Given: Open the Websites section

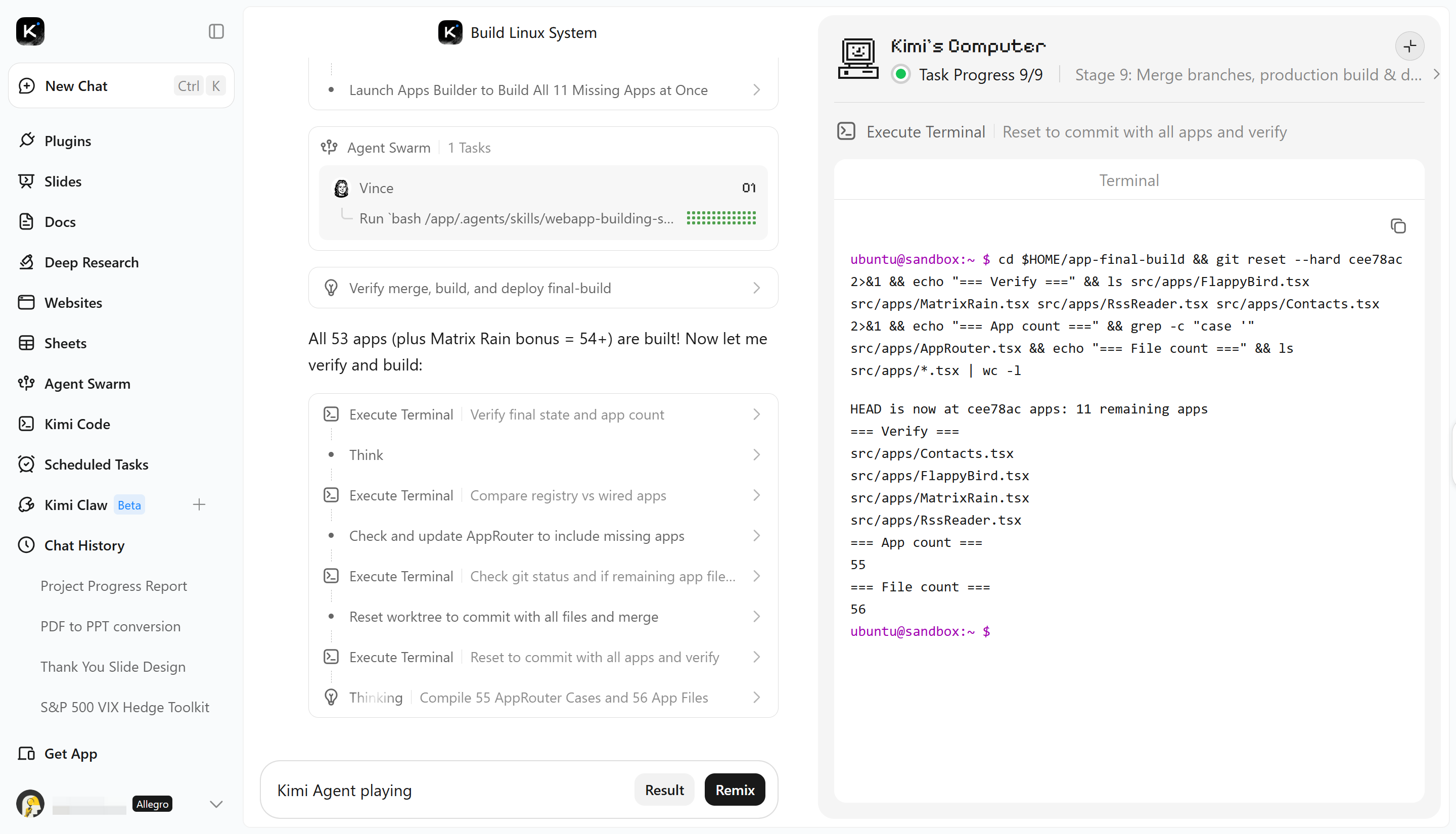Looking at the screenshot, I should coord(73,302).
